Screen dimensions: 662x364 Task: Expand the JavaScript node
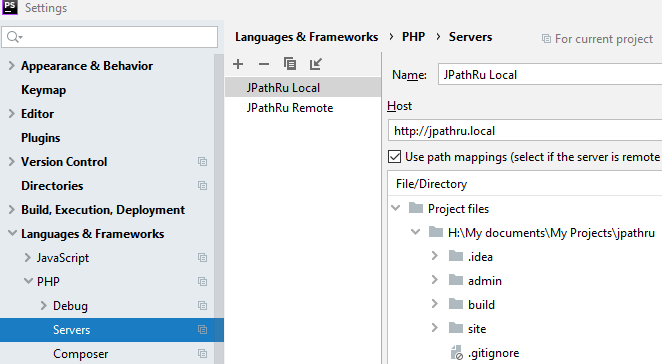(27, 258)
